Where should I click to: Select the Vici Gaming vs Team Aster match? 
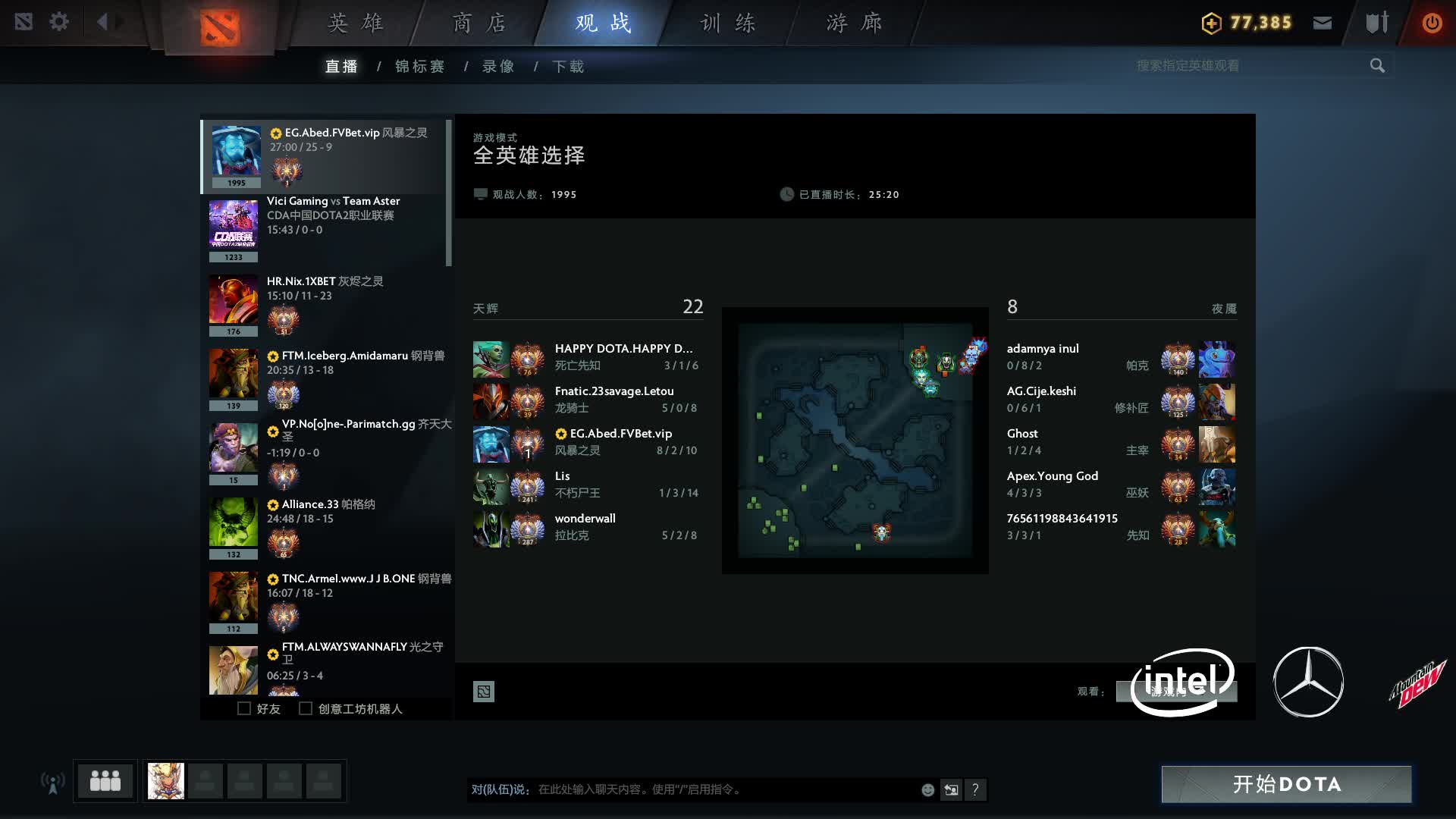tap(325, 229)
